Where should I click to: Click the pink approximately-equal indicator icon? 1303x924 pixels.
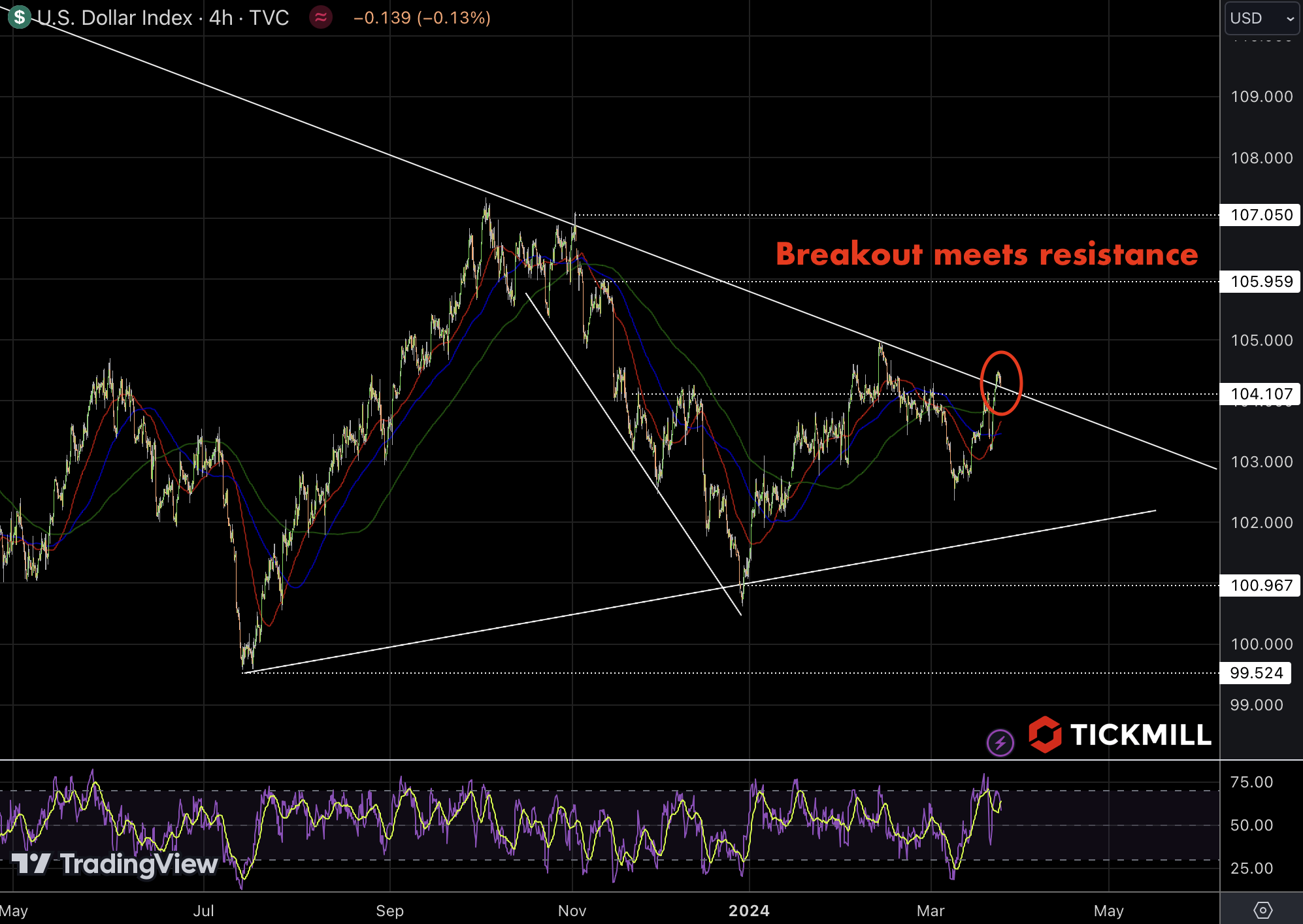pos(320,18)
